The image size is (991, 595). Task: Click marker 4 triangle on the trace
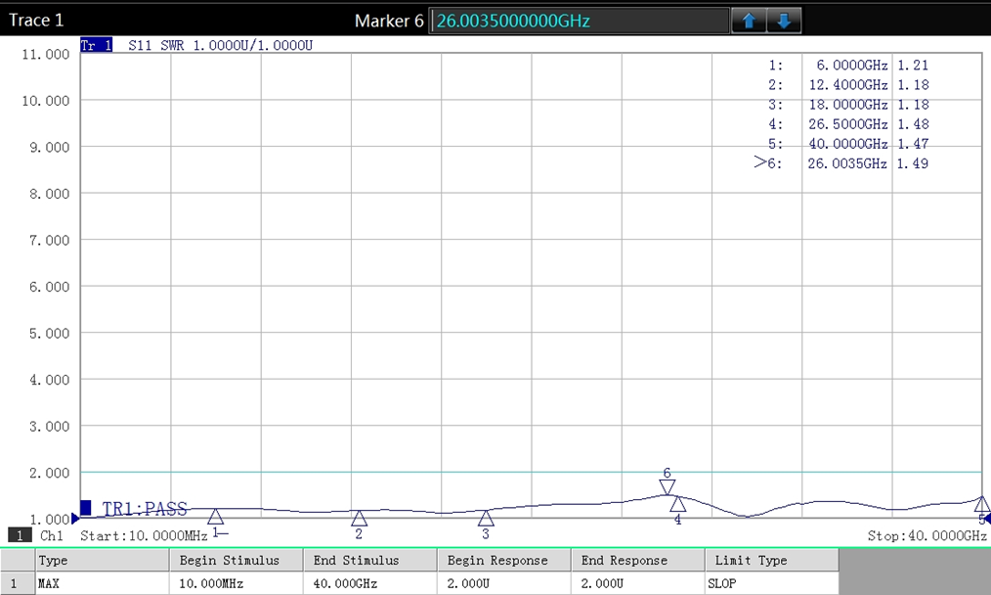pyautogui.click(x=678, y=504)
